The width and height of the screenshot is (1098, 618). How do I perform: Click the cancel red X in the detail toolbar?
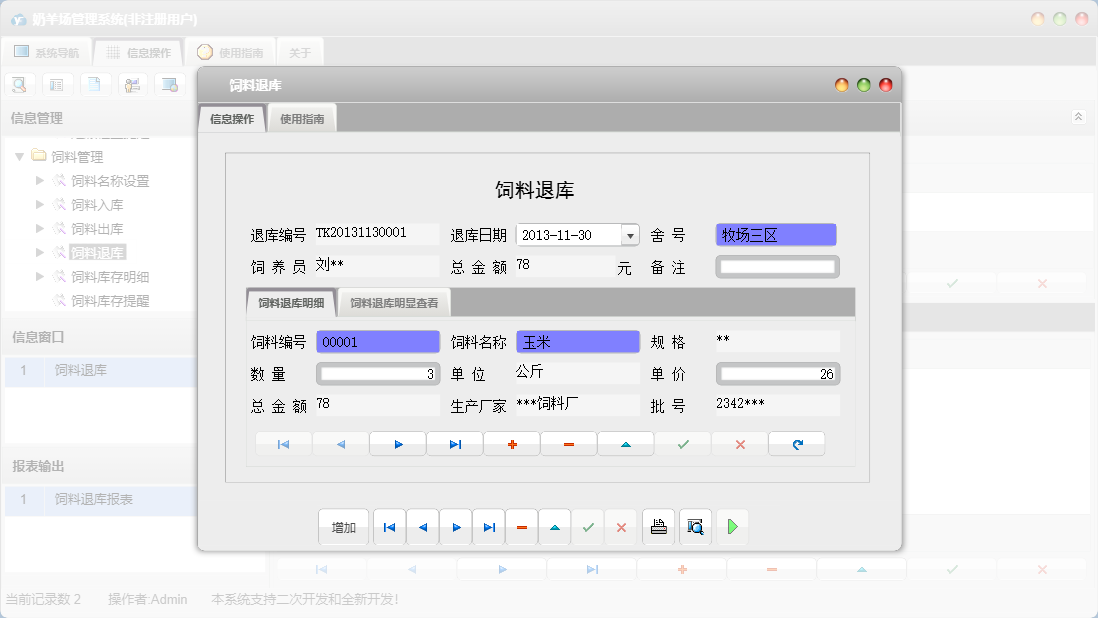(x=740, y=443)
